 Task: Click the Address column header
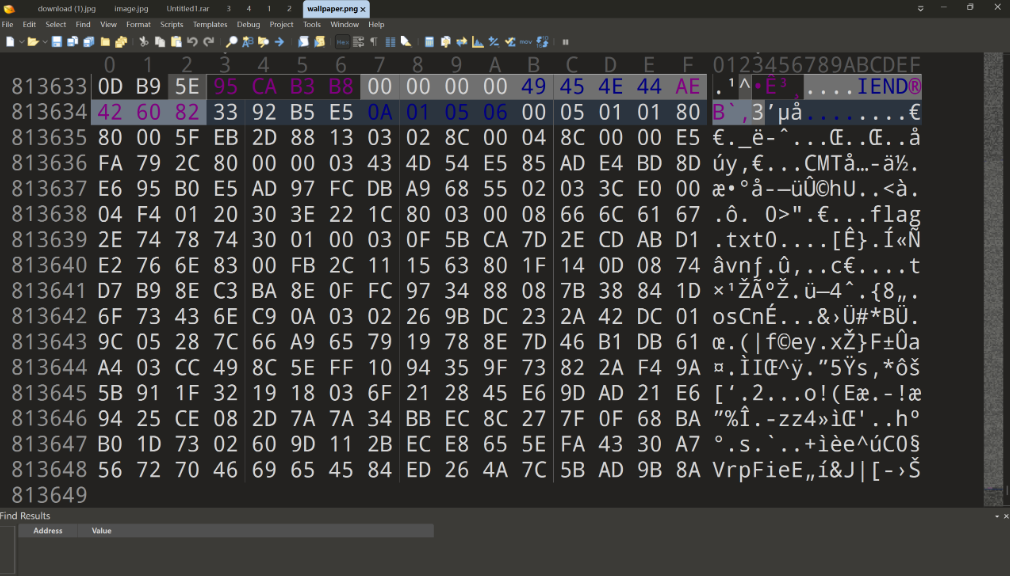tap(48, 531)
